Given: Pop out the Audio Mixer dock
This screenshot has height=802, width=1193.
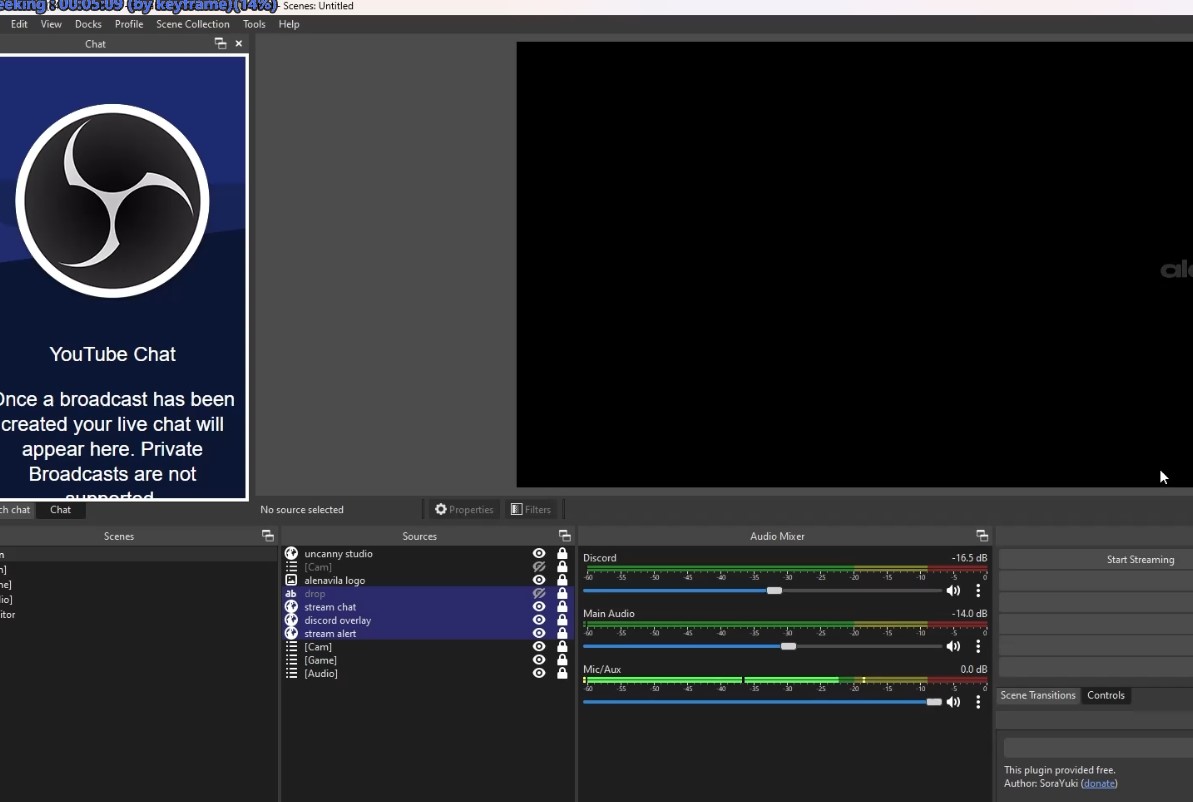Looking at the screenshot, I should [981, 536].
